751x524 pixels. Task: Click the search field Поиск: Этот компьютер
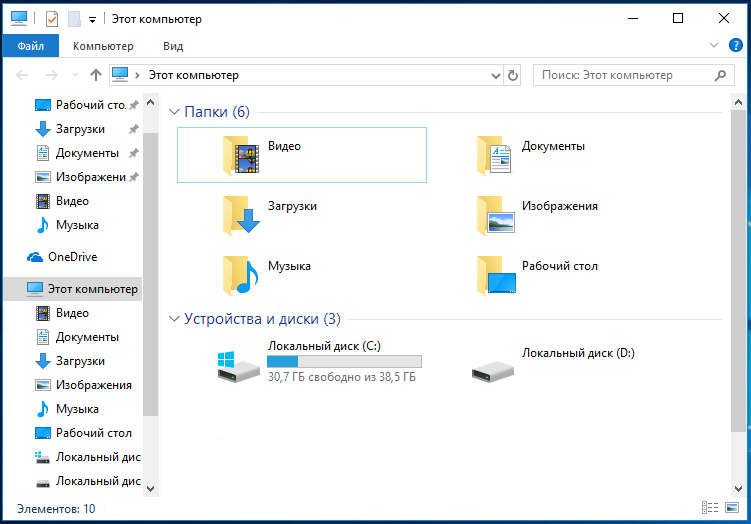634,75
